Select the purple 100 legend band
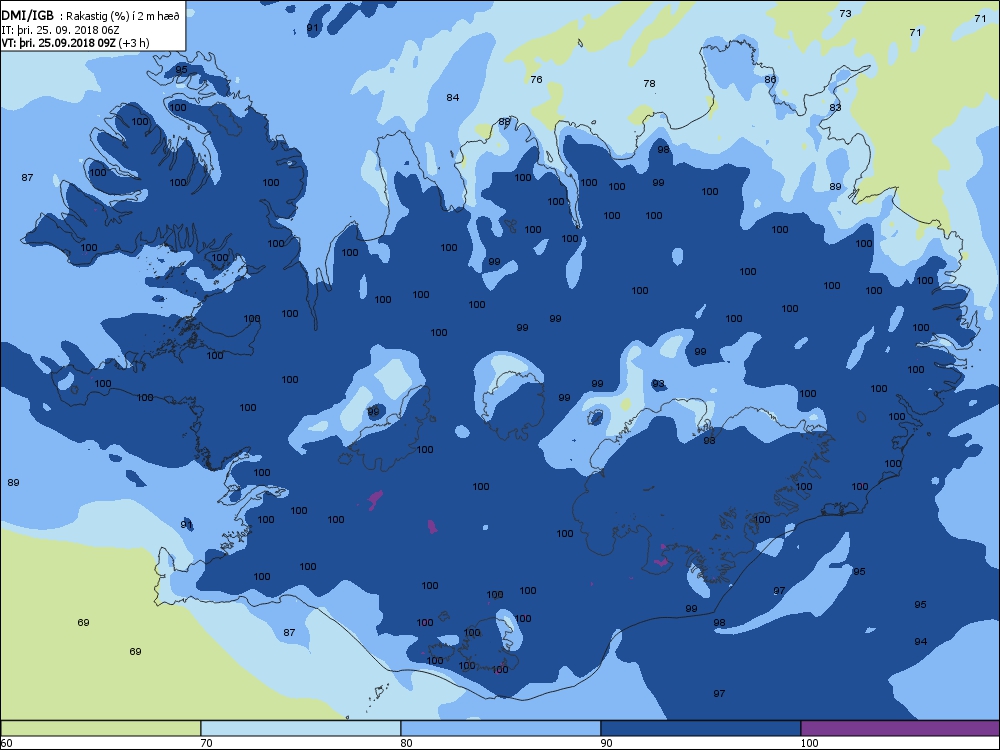Viewport: 1000px width, 750px height. (x=900, y=728)
